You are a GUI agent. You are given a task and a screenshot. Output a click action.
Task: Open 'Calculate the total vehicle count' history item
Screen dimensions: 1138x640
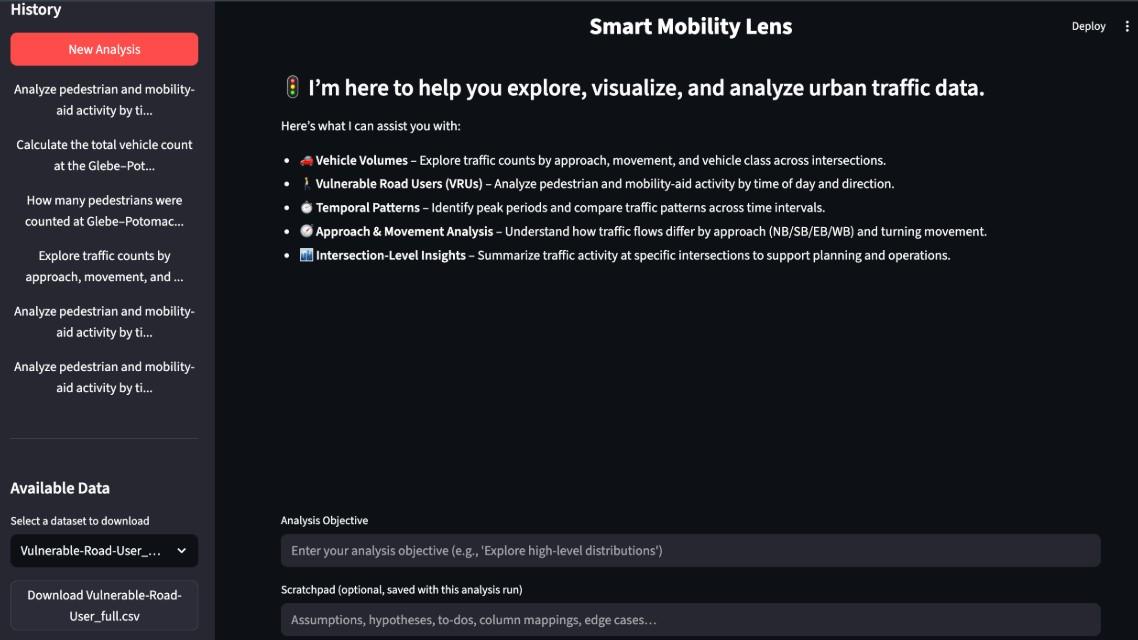click(104, 155)
